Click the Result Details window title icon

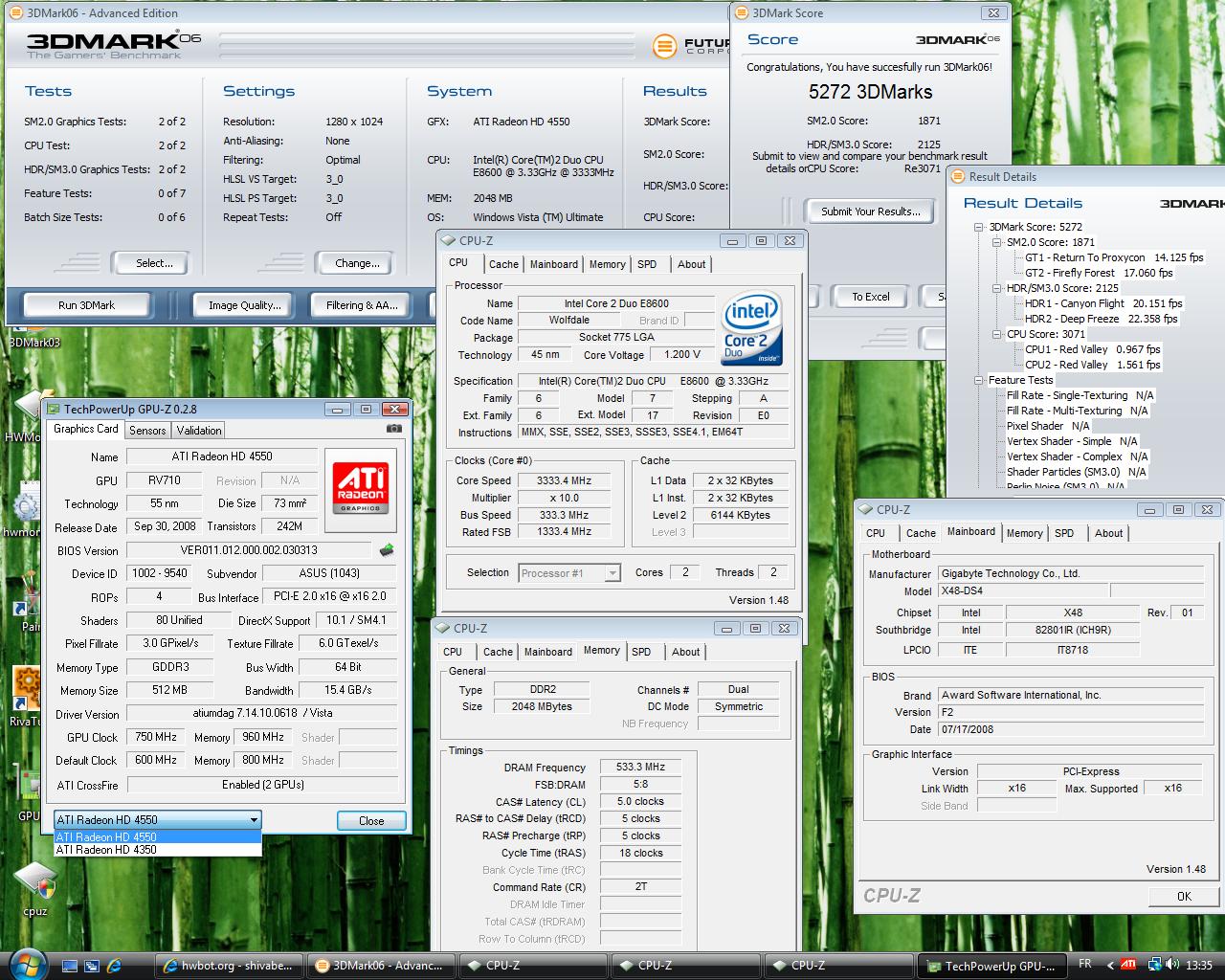tap(958, 176)
